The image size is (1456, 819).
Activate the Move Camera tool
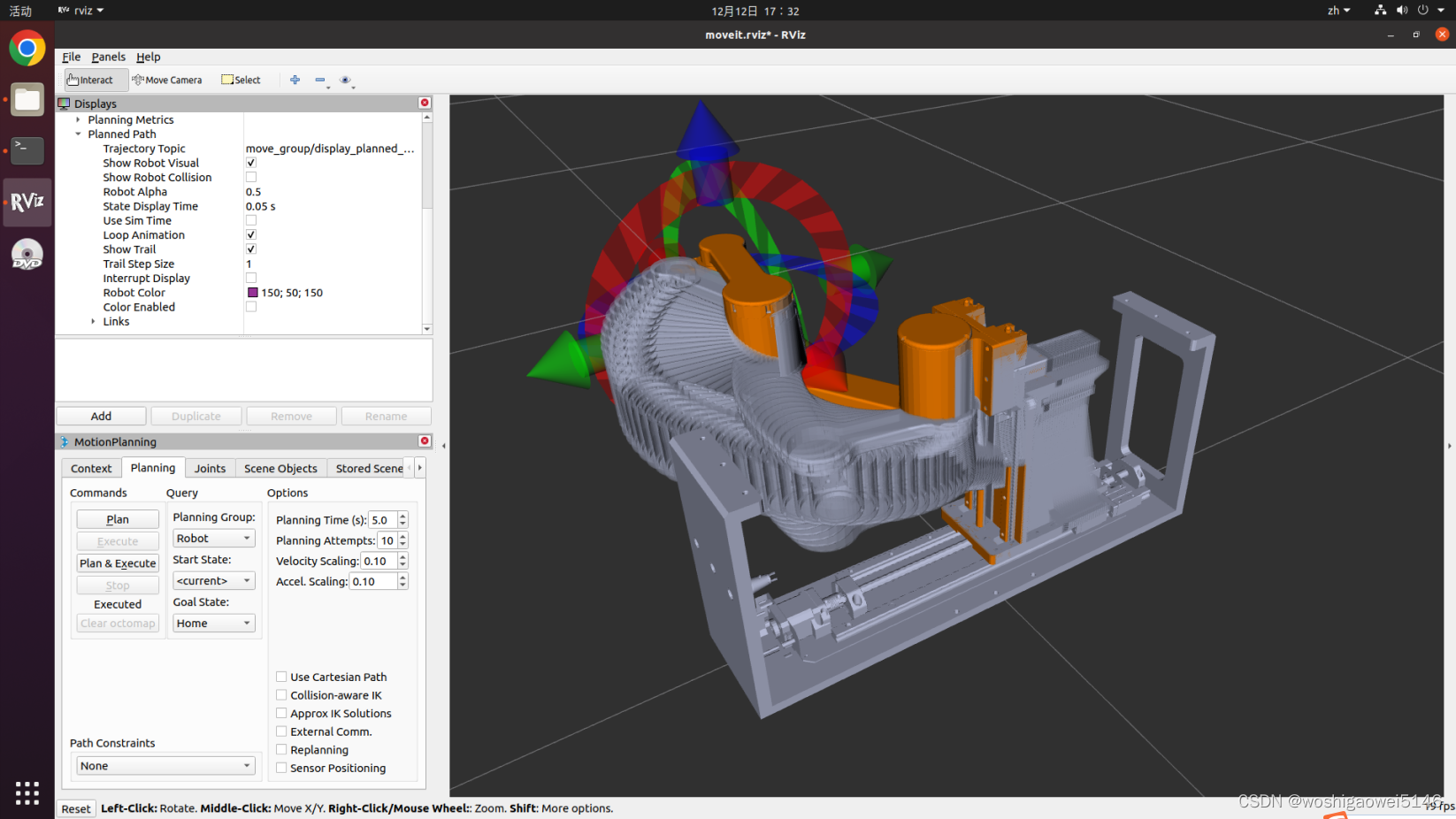pos(167,80)
